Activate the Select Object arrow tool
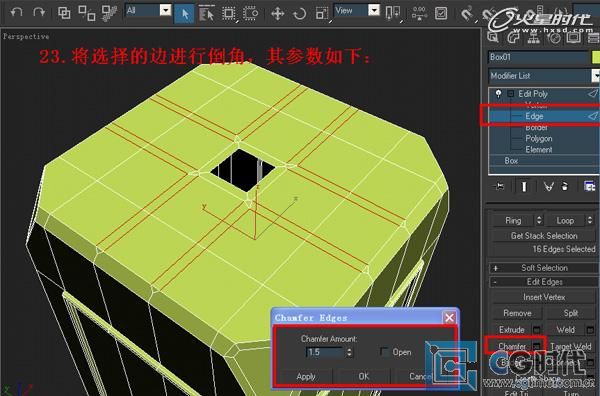600x396 pixels. pyautogui.click(x=184, y=14)
